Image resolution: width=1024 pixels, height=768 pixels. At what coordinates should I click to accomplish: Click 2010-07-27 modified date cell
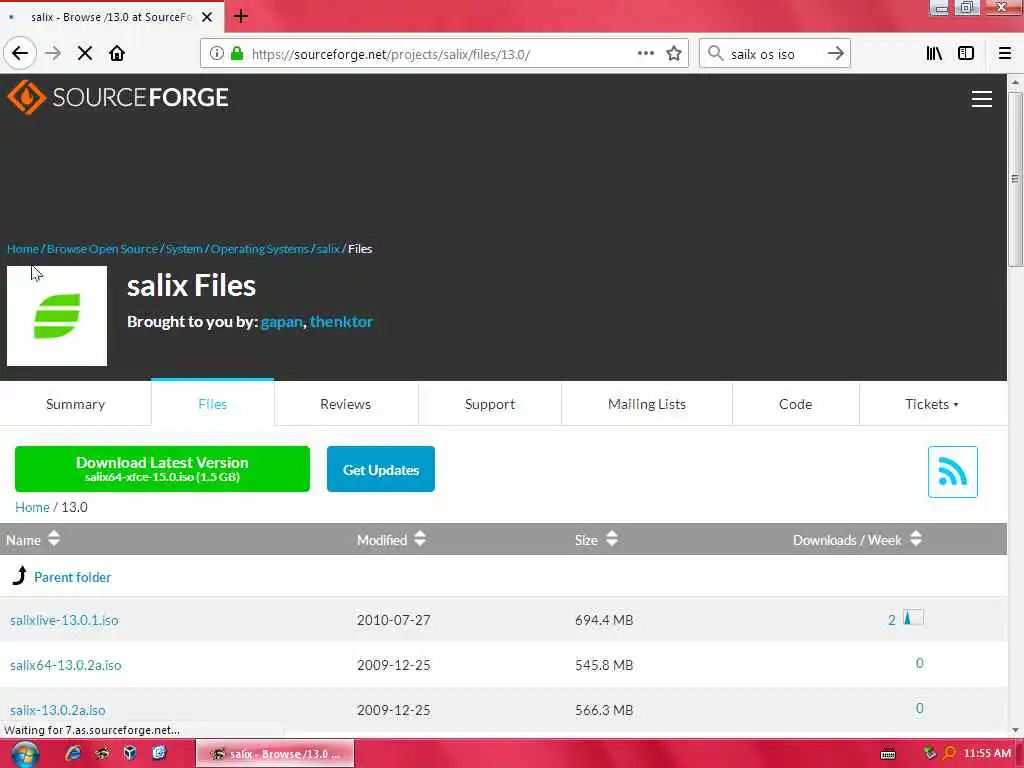pyautogui.click(x=394, y=620)
